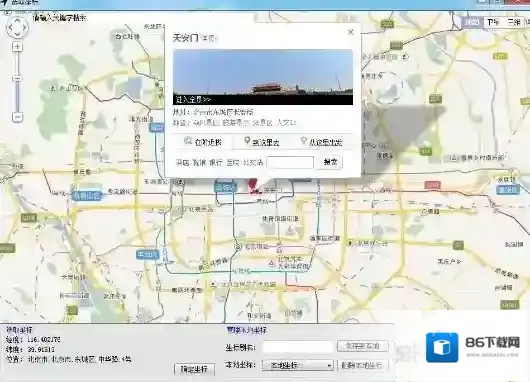Click the 保存到本地 button
The image size is (530, 382).
(362, 346)
